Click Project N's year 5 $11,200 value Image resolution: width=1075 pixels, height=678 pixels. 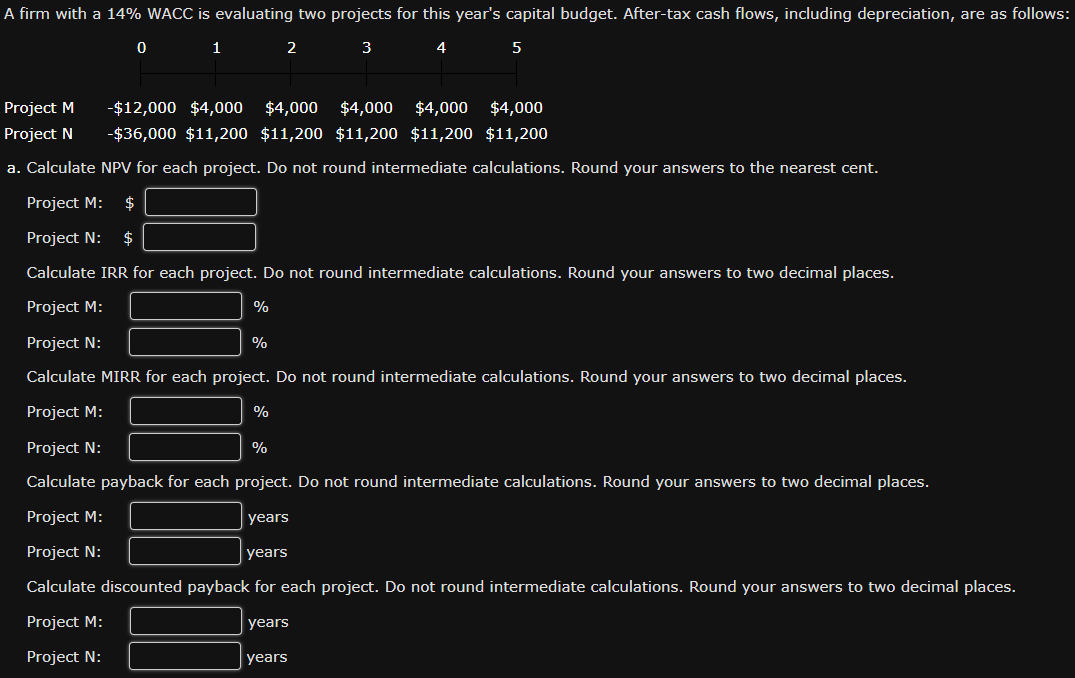click(516, 134)
